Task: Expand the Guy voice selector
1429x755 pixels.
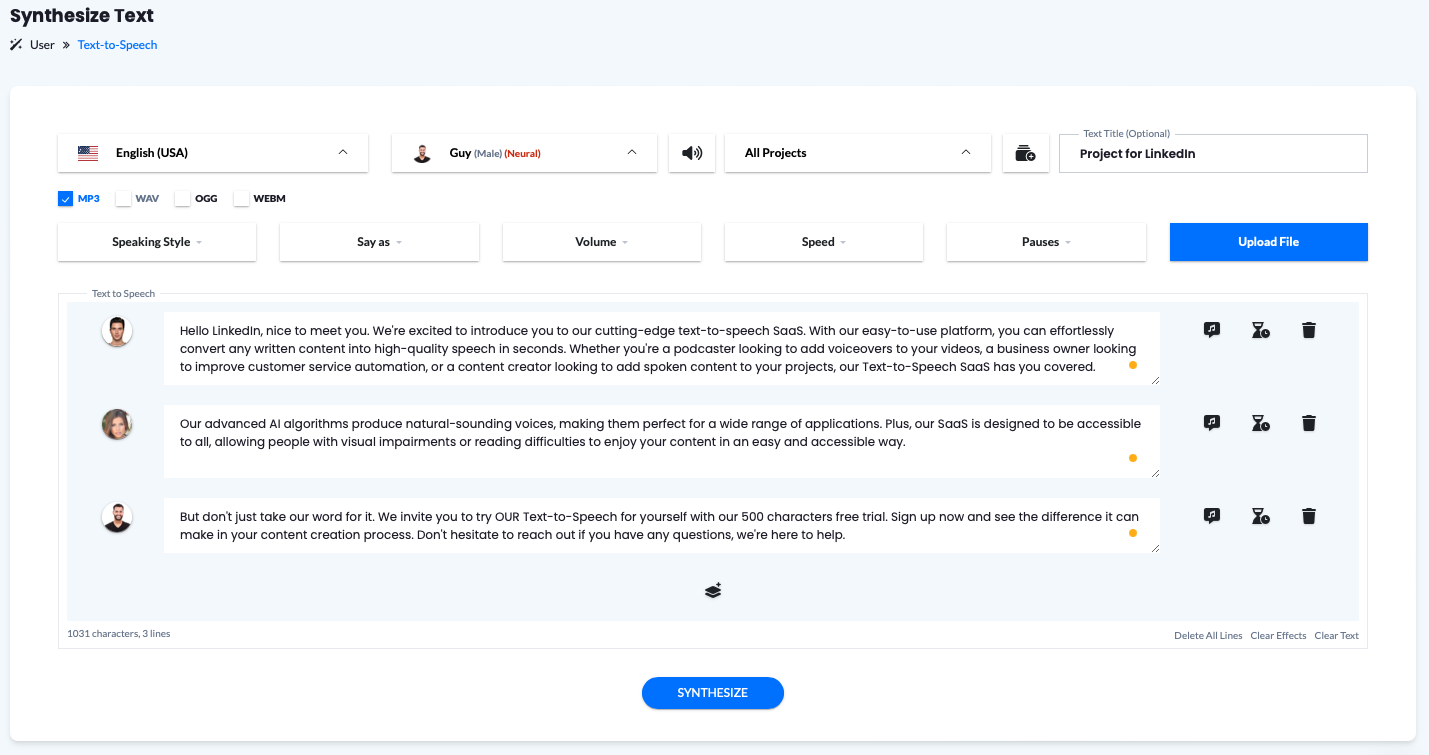Action: 524,152
